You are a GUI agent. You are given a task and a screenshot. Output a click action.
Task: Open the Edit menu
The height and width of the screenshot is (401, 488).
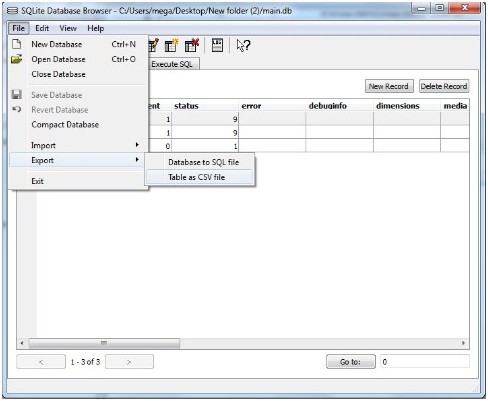tap(42, 28)
